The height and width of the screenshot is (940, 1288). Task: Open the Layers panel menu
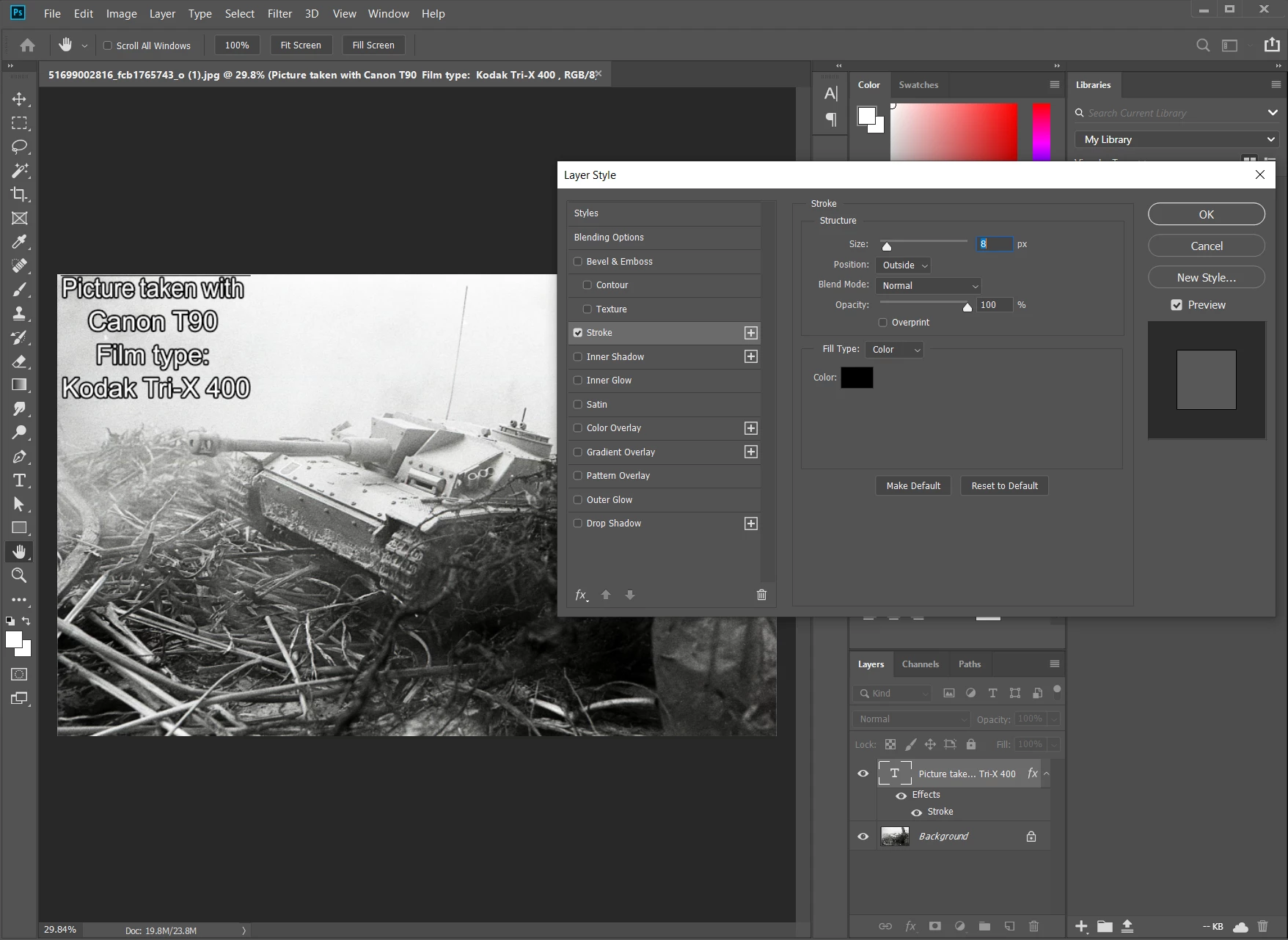[x=1055, y=664]
